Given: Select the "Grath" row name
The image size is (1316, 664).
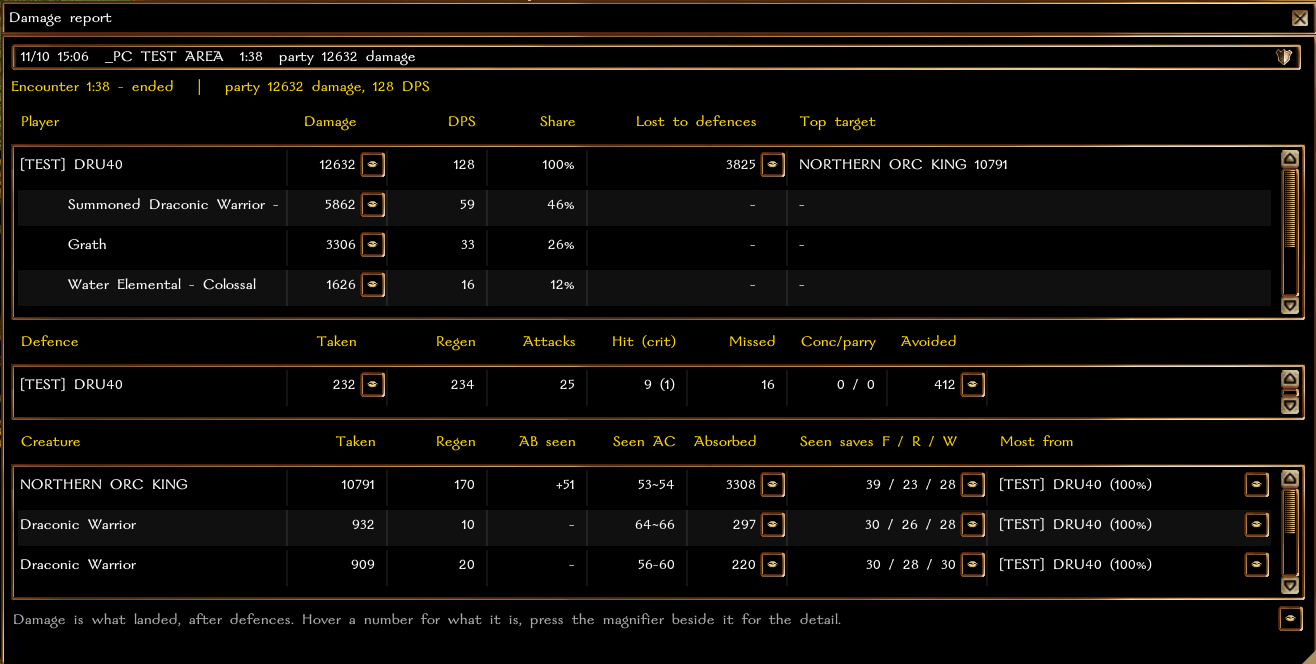Looking at the screenshot, I should pos(87,244).
